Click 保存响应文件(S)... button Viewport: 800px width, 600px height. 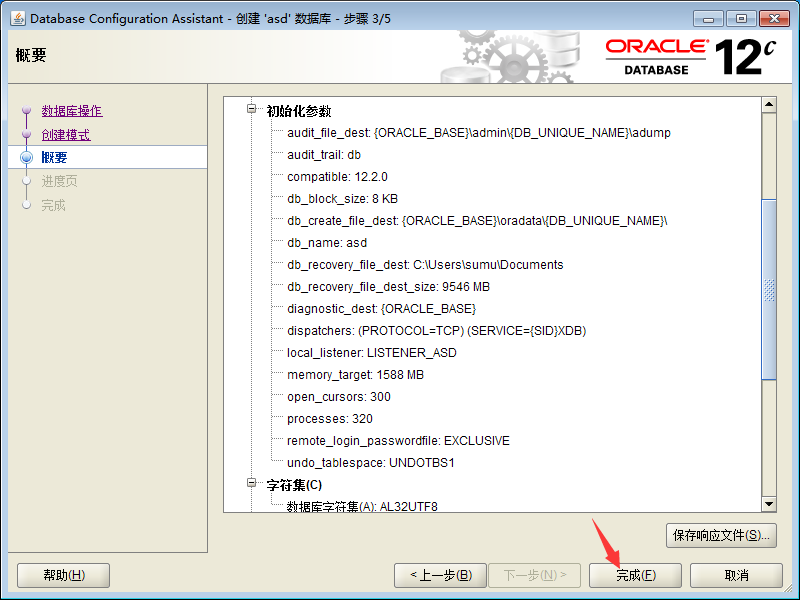(721, 535)
